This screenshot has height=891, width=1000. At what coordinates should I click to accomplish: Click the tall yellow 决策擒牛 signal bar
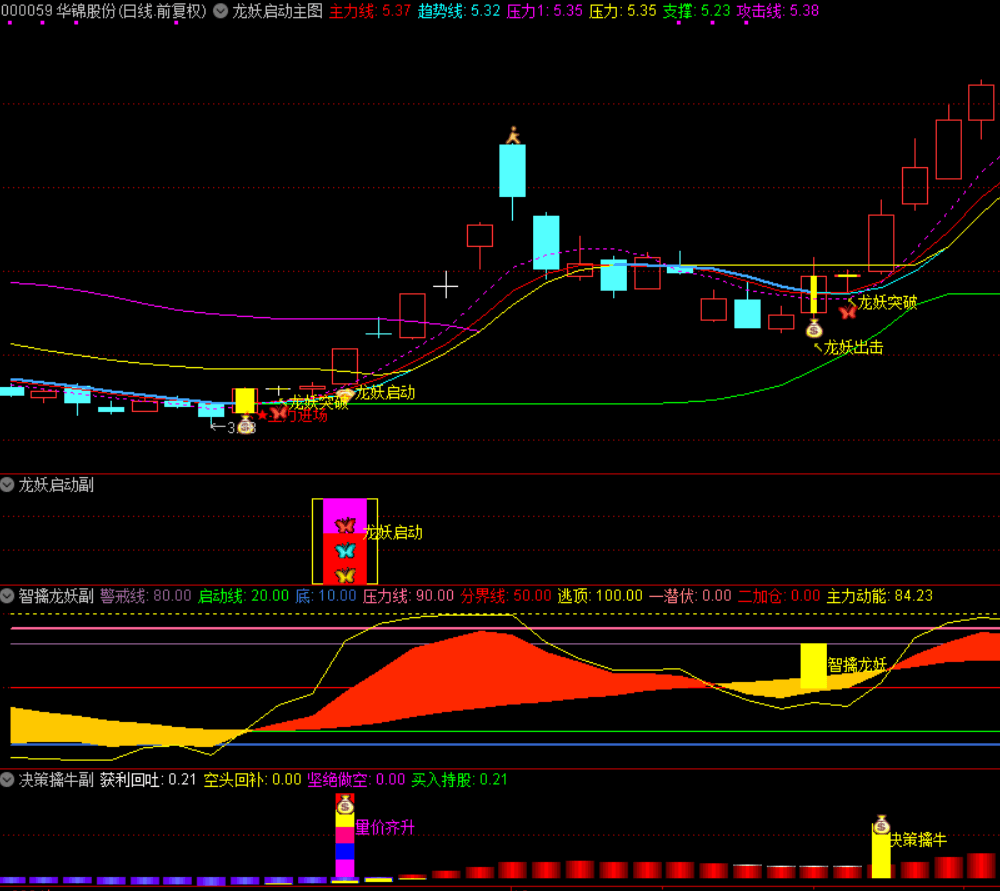pos(881,856)
